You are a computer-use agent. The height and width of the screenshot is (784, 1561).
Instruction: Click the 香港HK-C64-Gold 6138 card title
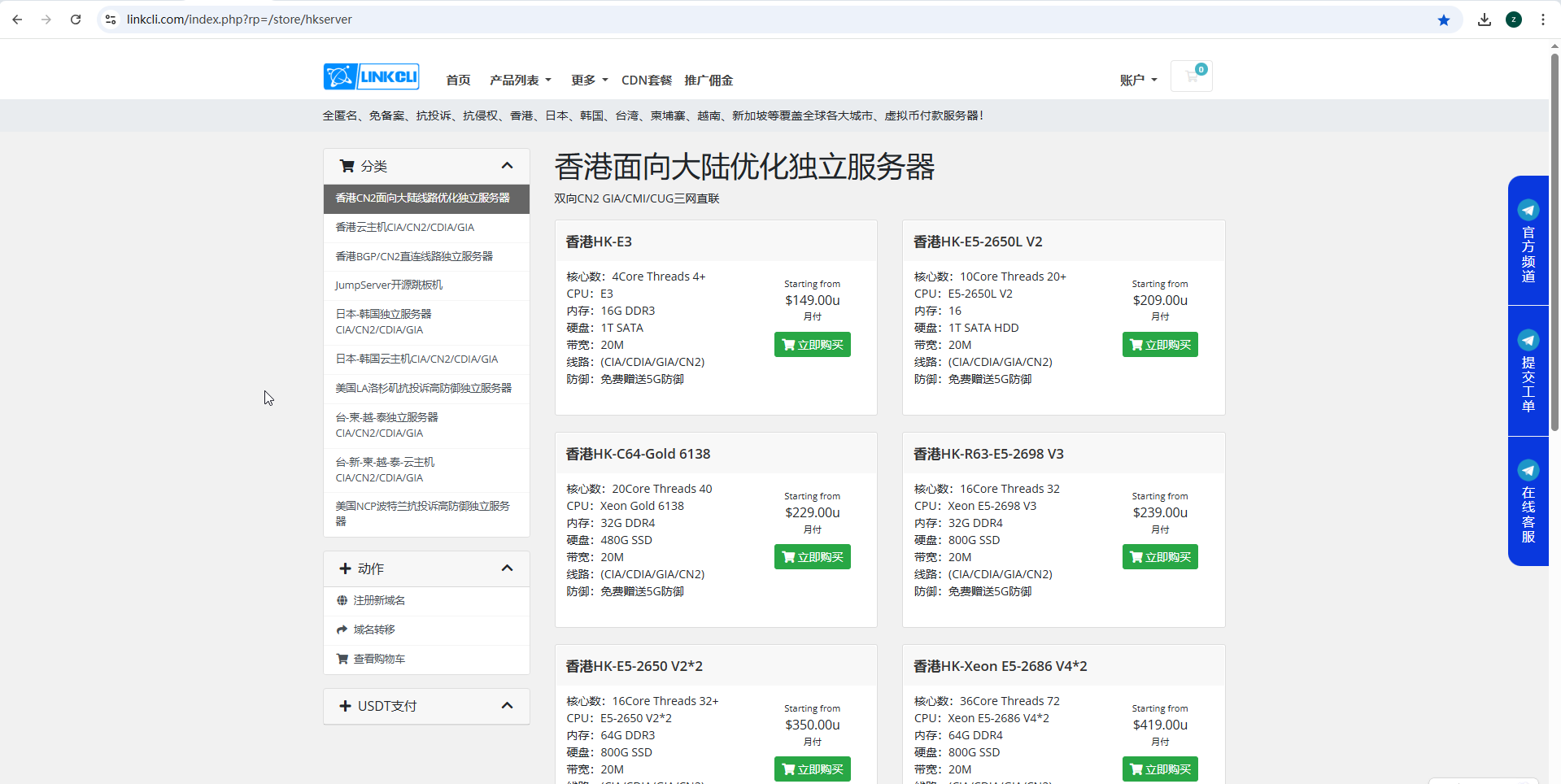[638, 454]
